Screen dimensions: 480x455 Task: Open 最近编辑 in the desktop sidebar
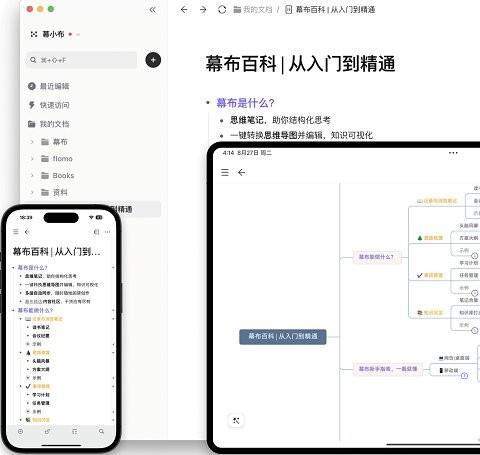[49, 86]
